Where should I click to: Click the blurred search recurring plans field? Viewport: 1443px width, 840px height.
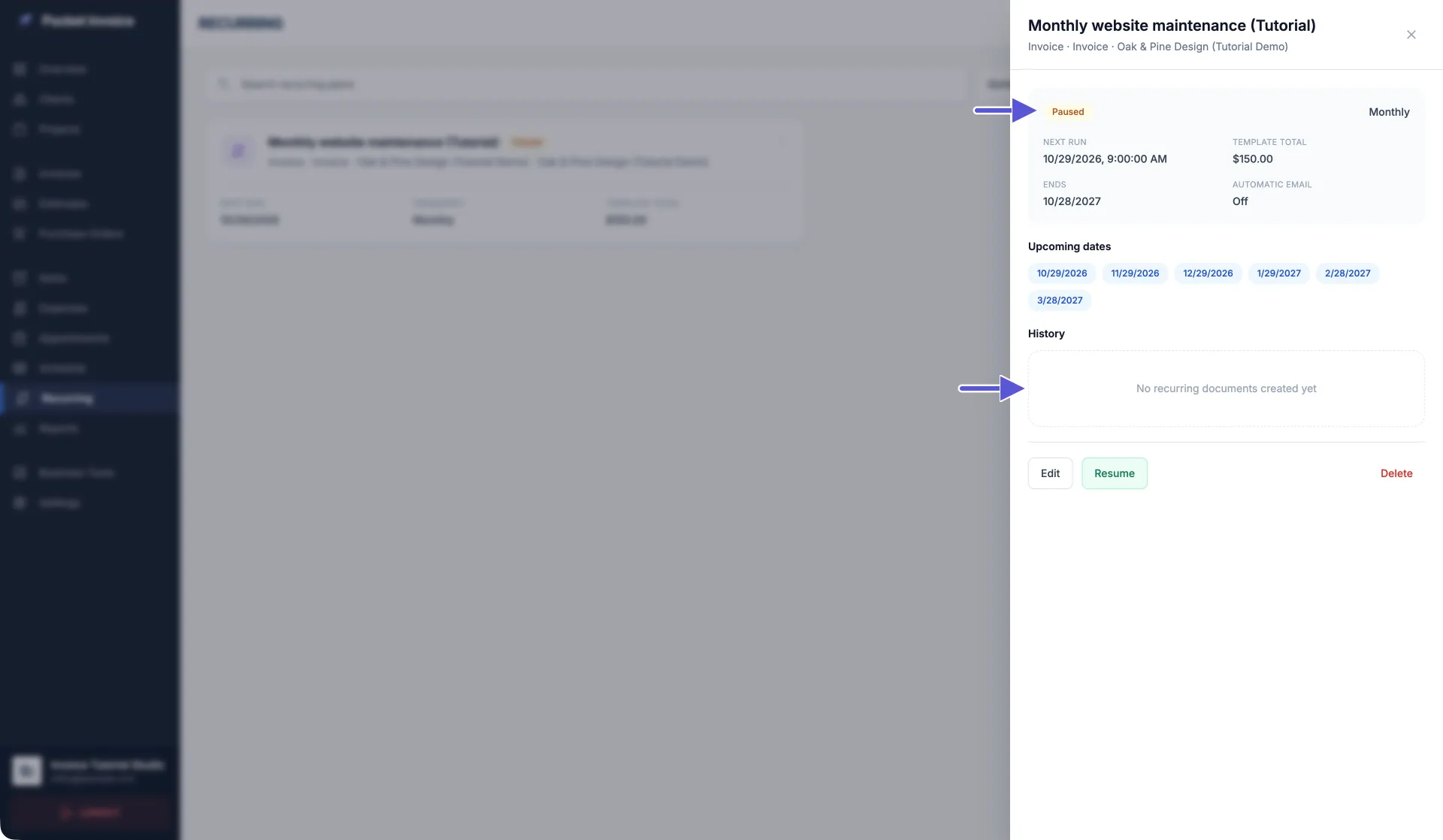586,84
